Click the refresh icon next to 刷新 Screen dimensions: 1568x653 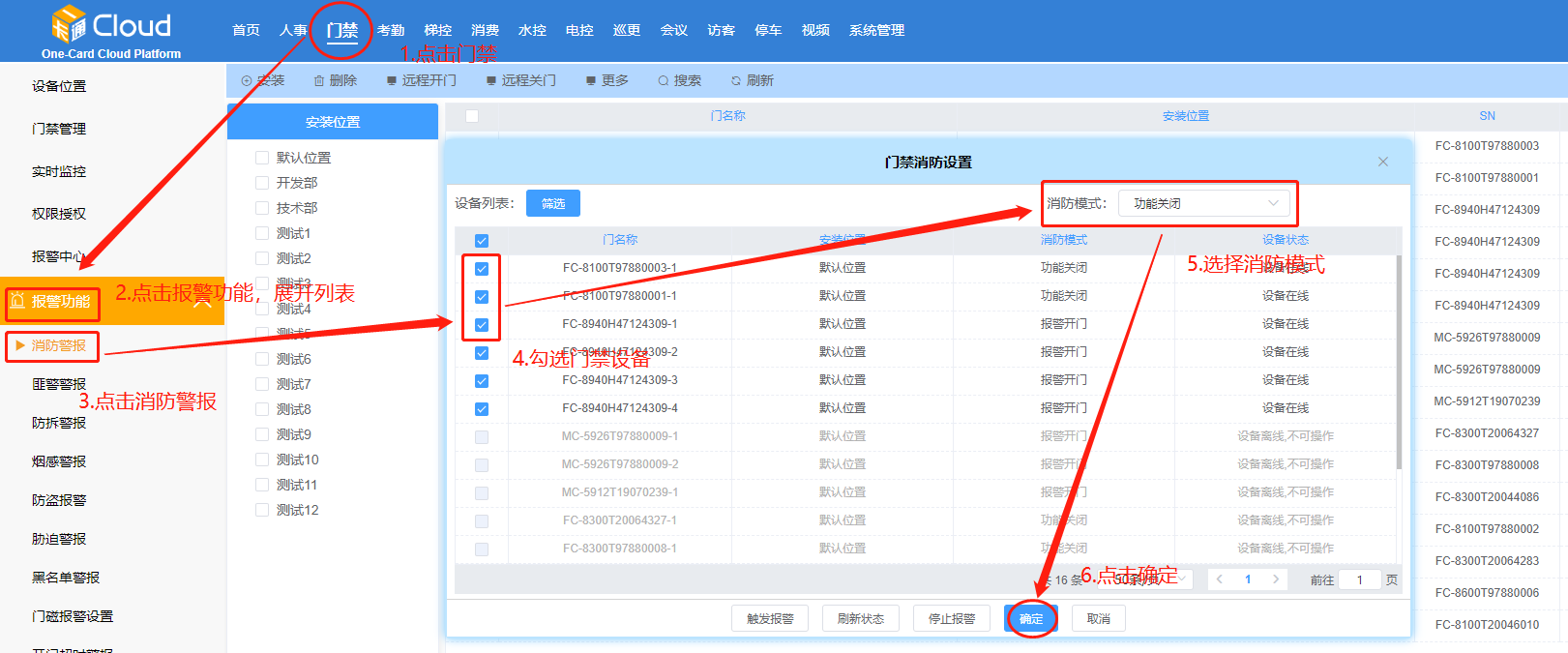click(x=736, y=81)
